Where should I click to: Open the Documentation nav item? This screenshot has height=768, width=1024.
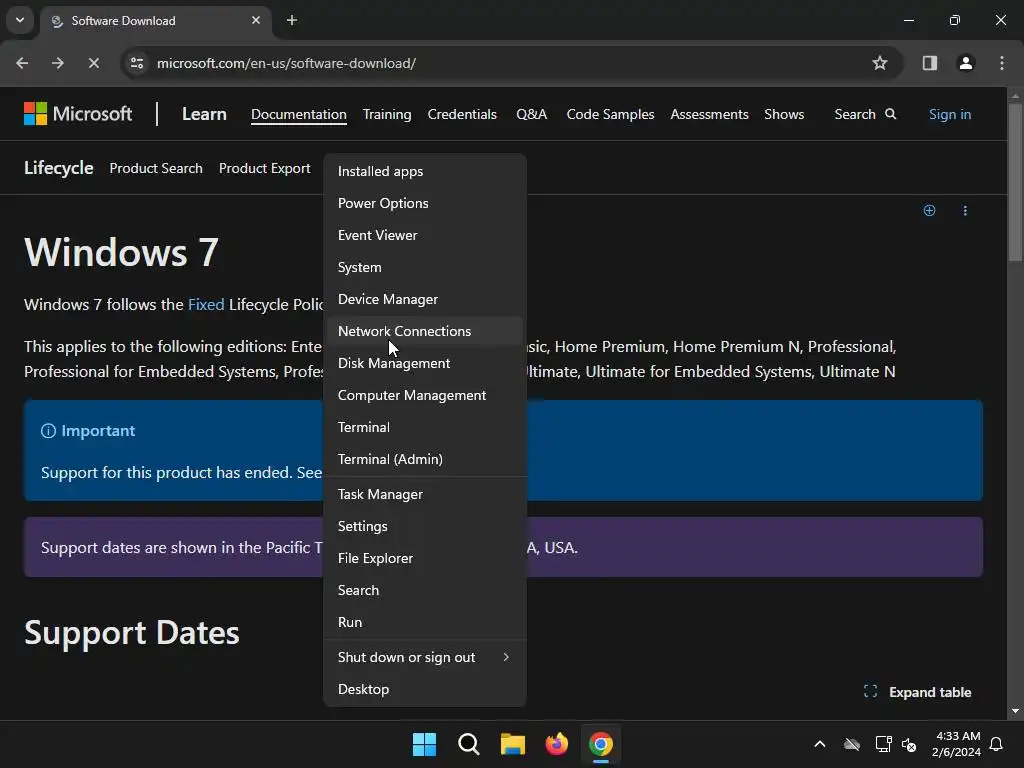[298, 114]
